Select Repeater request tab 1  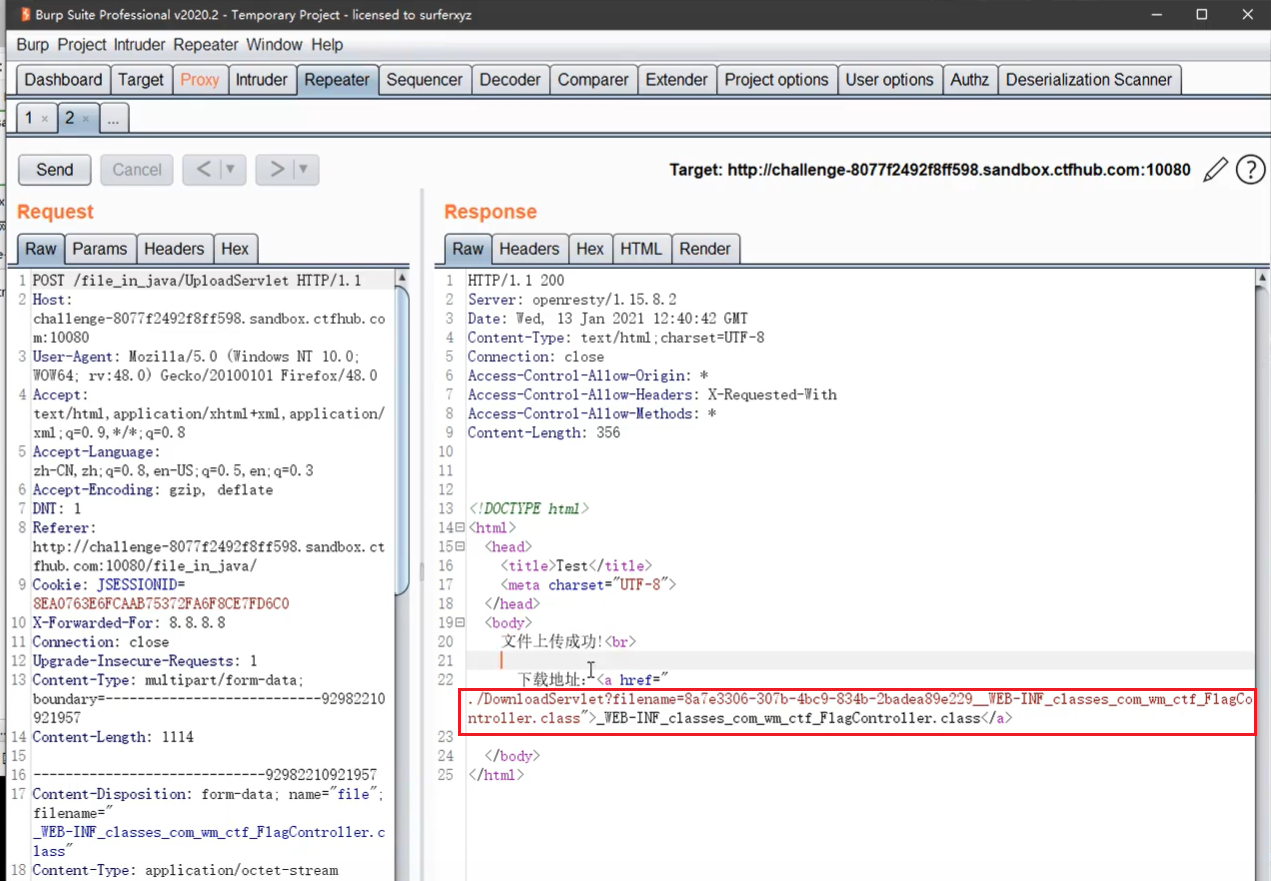pos(36,118)
